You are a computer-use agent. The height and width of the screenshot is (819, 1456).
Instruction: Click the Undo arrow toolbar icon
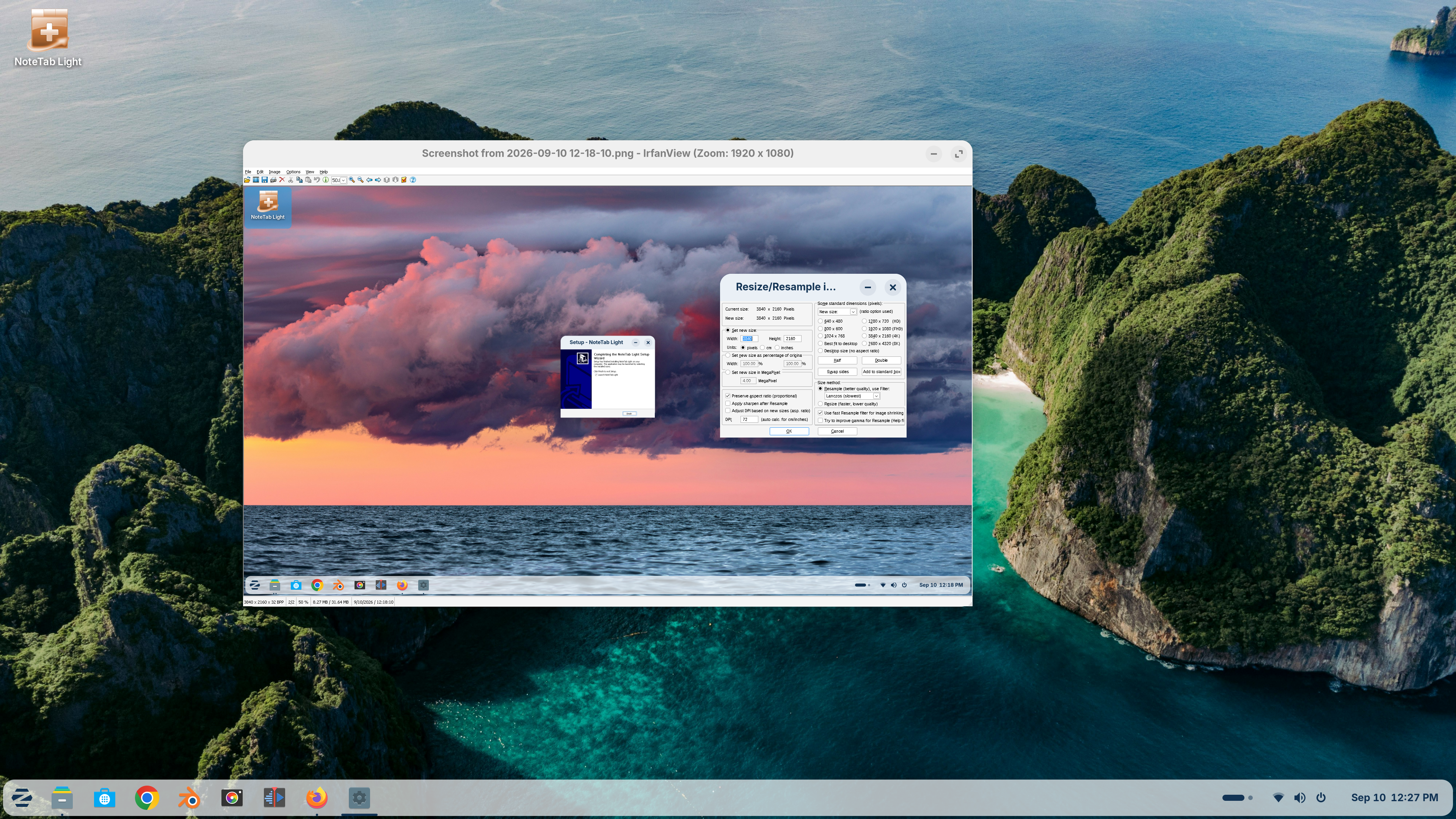click(x=318, y=180)
